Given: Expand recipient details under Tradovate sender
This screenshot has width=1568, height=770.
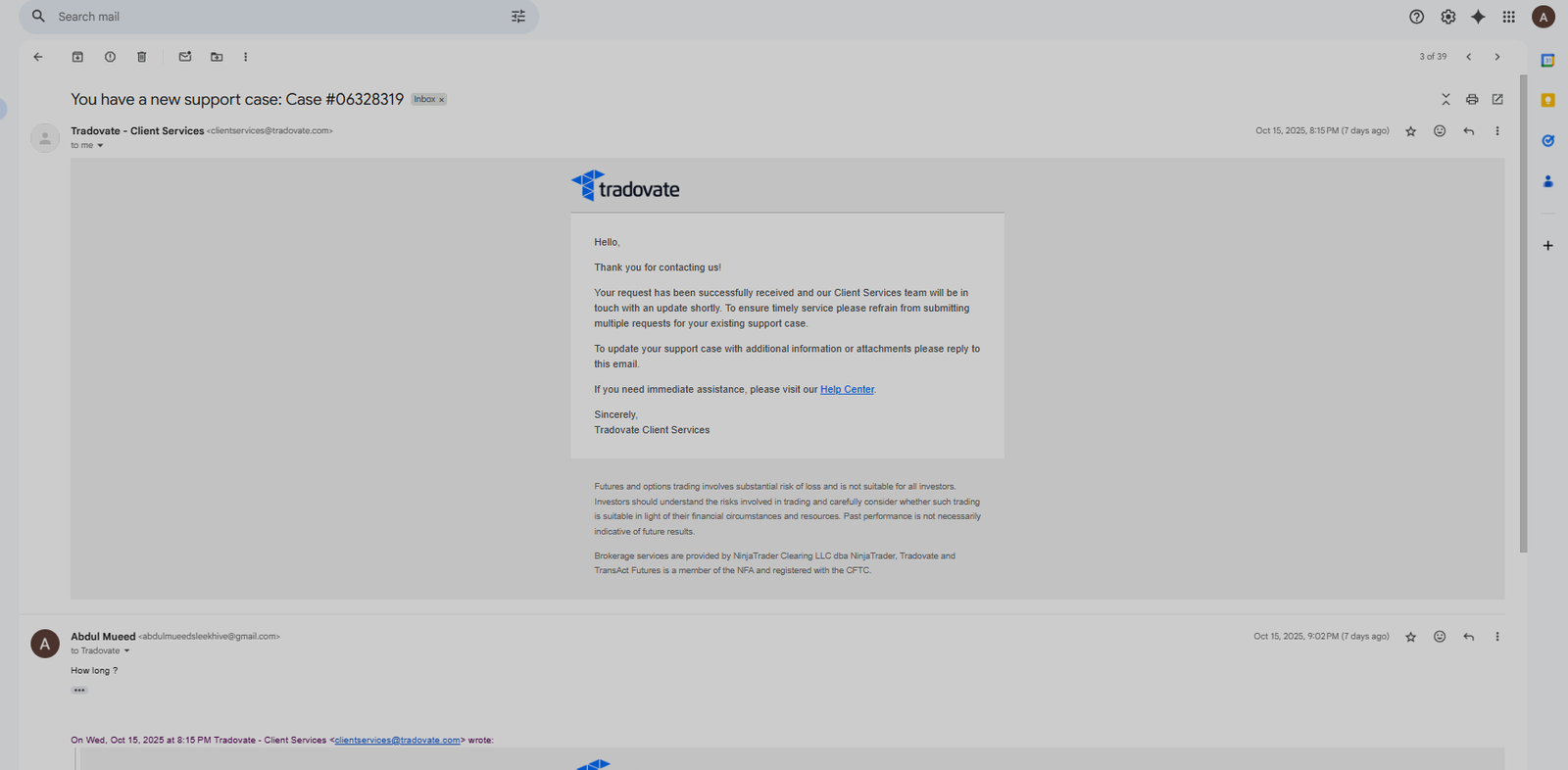Looking at the screenshot, I should (x=100, y=146).
